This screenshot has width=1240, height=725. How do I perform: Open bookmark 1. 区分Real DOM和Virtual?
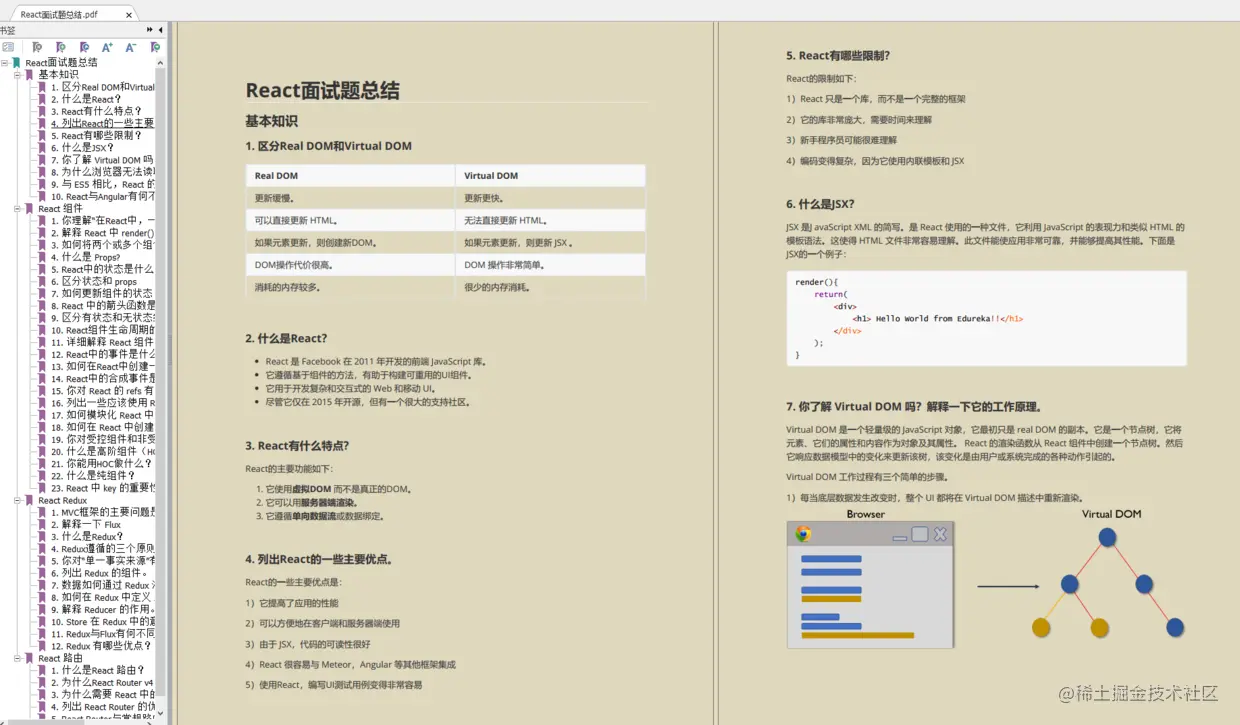point(103,87)
